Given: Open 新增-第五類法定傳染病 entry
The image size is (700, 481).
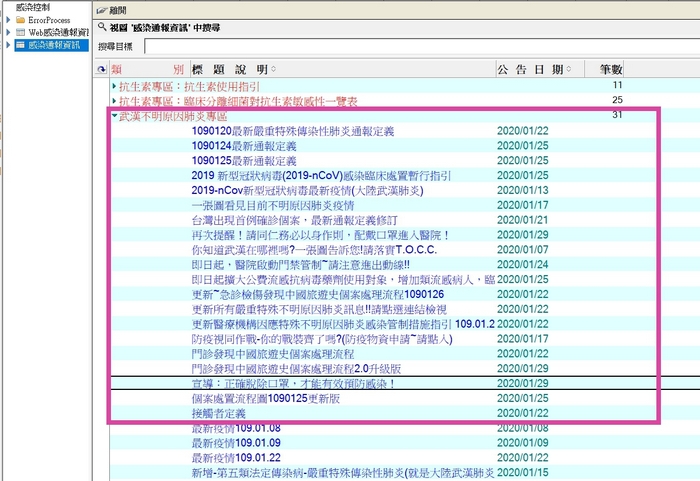Looking at the screenshot, I should 343,473.
